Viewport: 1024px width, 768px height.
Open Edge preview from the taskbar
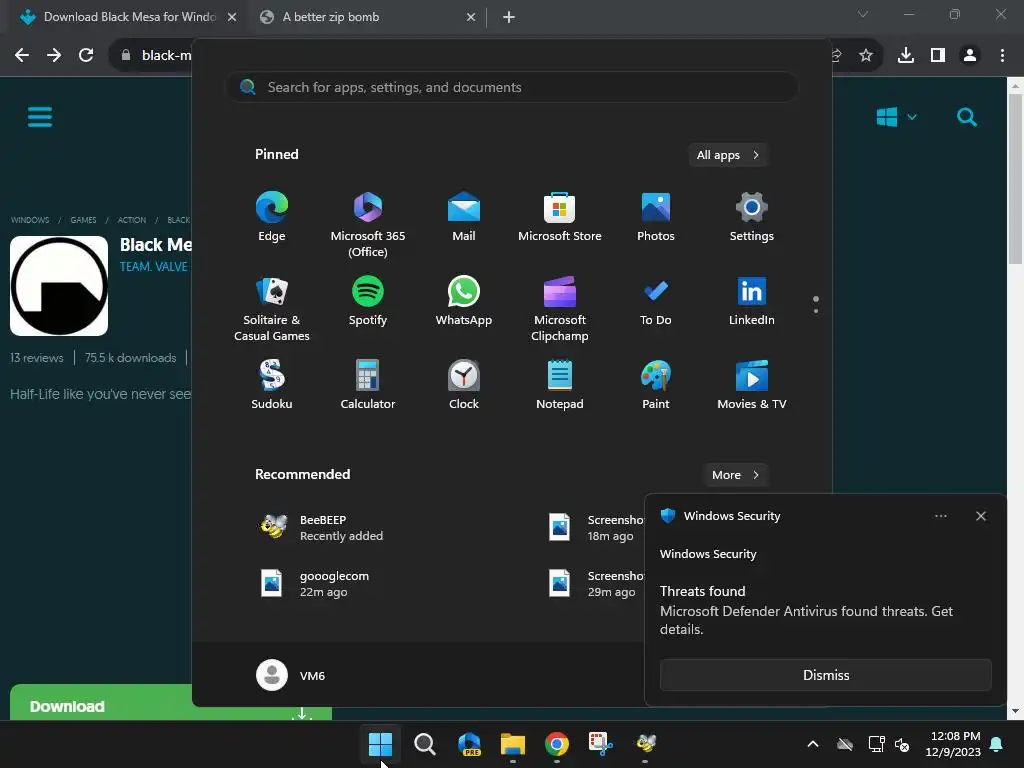(469, 744)
